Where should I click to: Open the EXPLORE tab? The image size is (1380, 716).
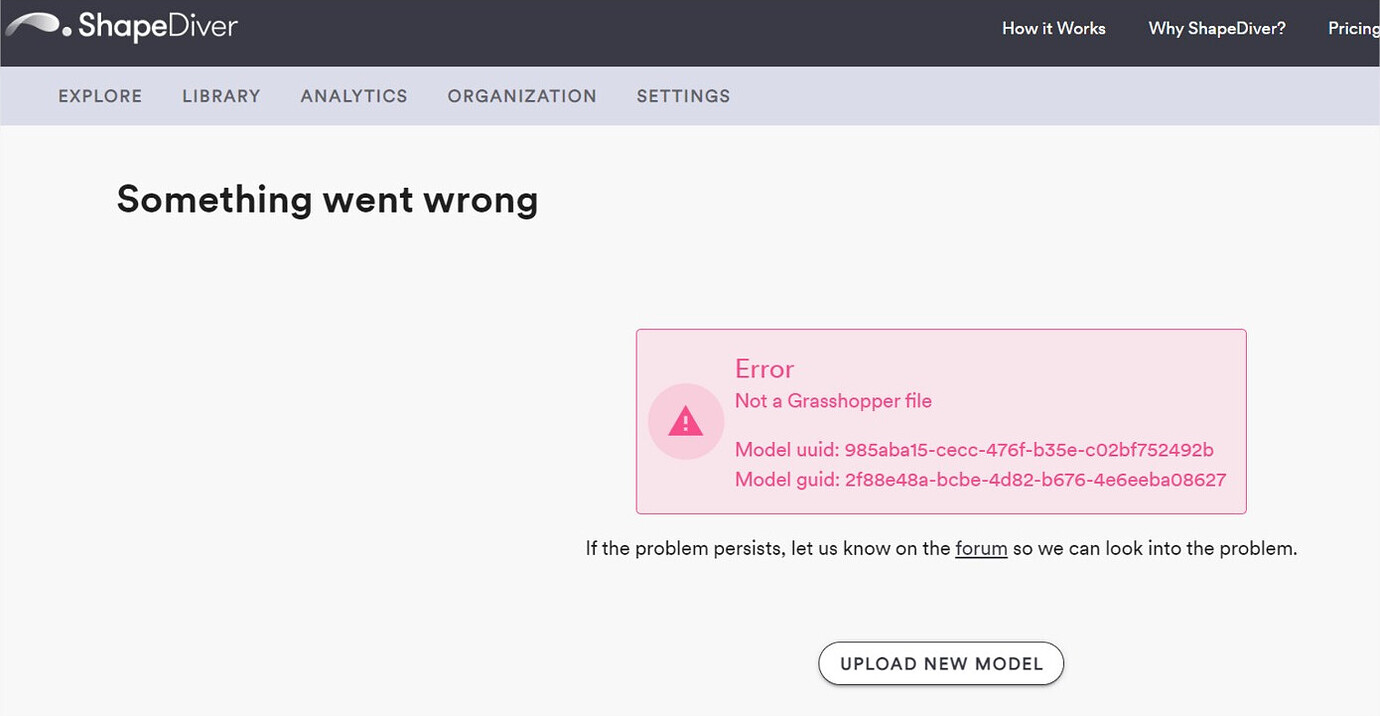coord(99,95)
